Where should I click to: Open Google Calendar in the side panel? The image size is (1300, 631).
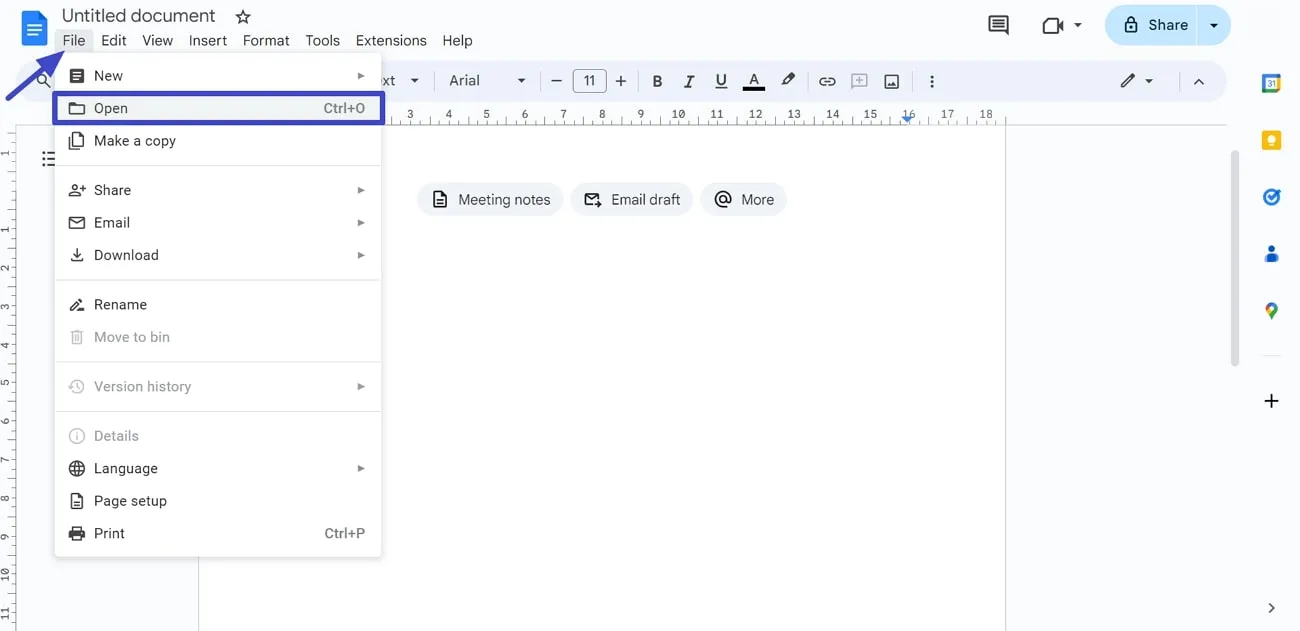click(1271, 84)
